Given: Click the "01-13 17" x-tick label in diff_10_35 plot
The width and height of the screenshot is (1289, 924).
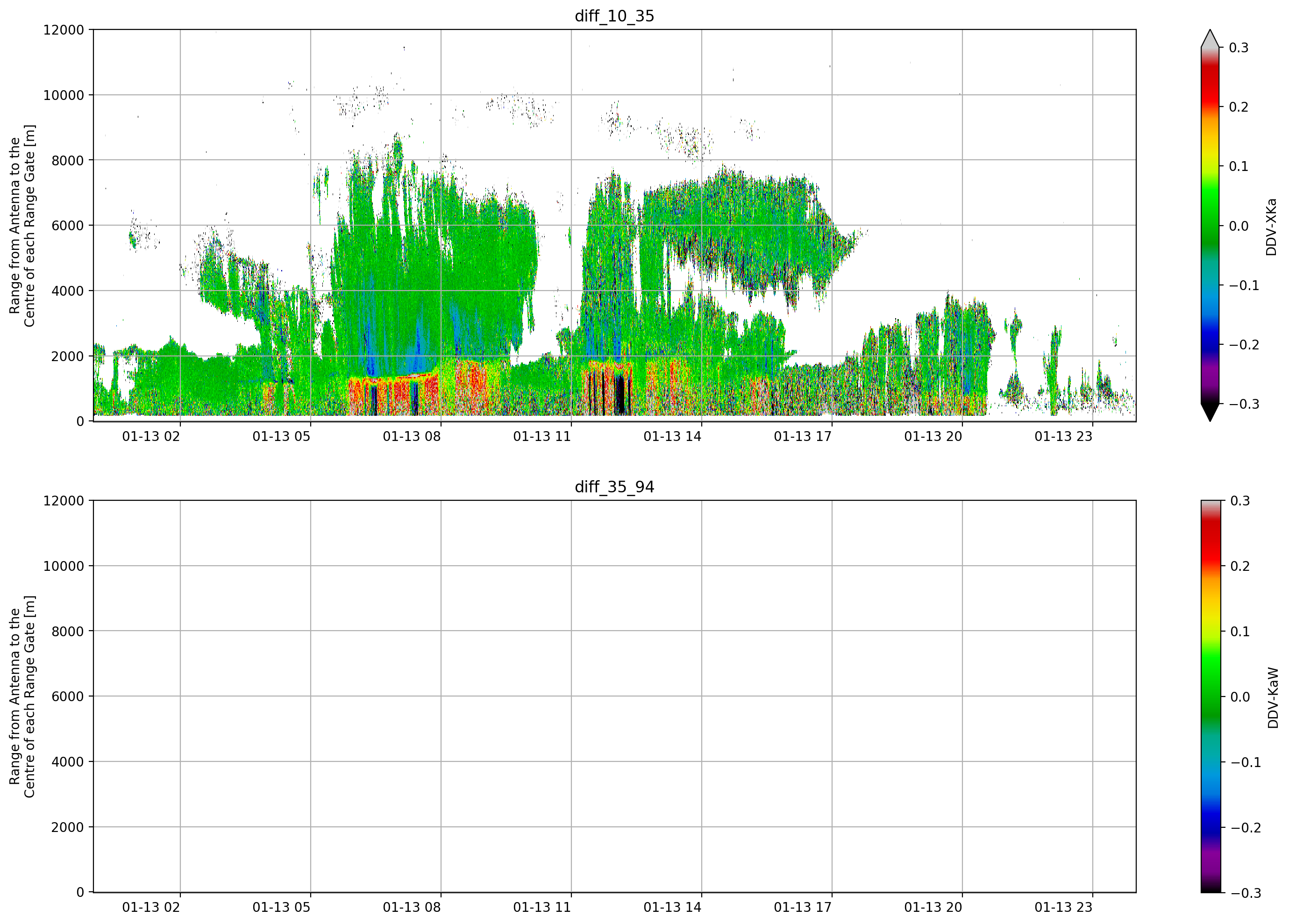Looking at the screenshot, I should point(803,436).
